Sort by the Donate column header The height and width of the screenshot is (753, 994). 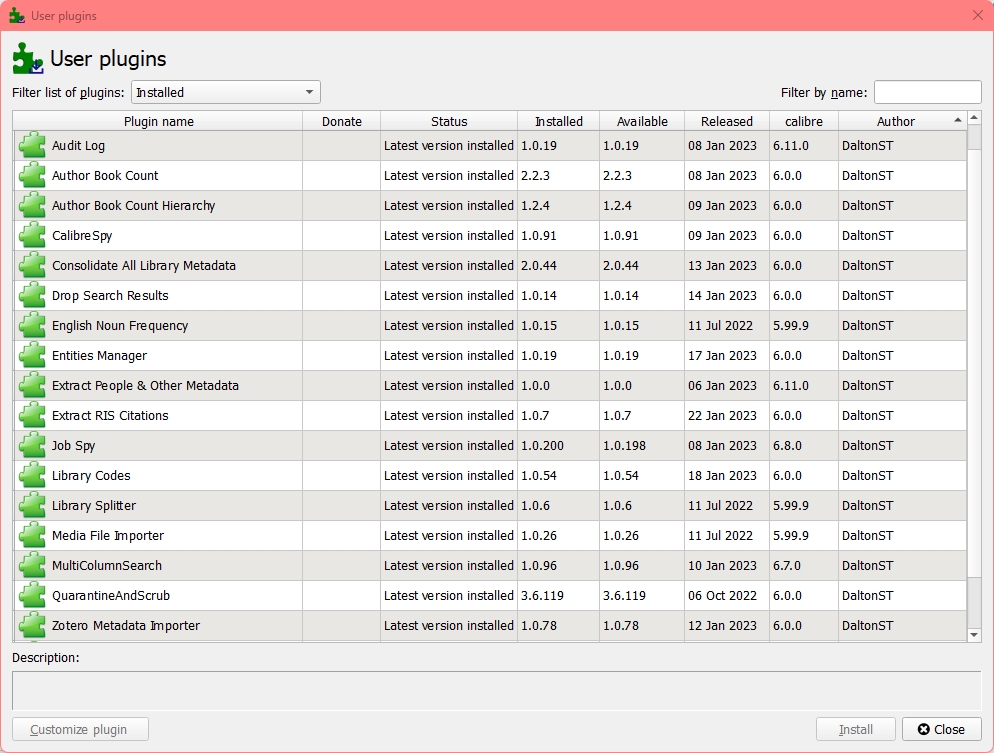342,121
